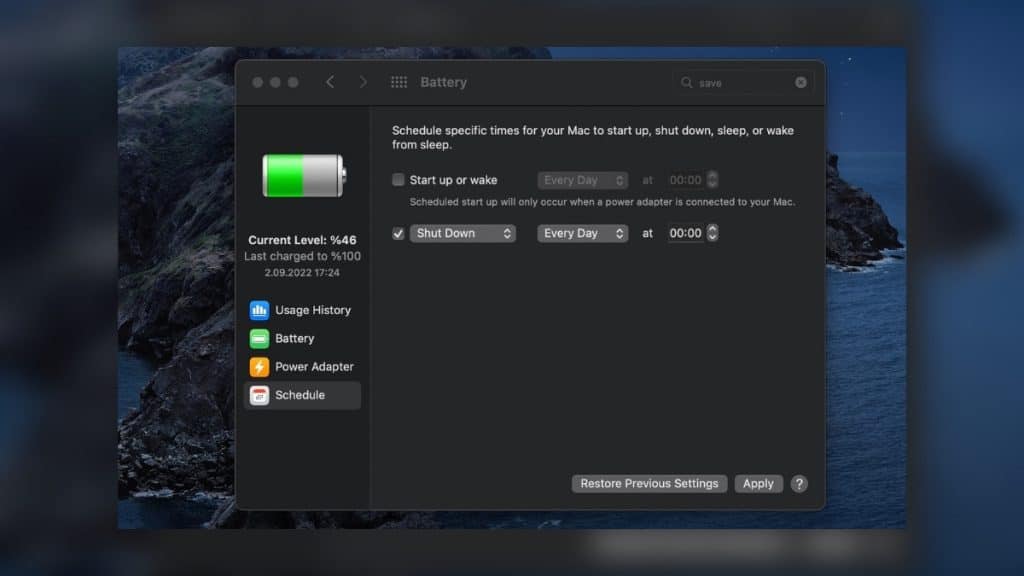Click the green Battery sidebar icon
This screenshot has height=576, width=1024.
259,338
